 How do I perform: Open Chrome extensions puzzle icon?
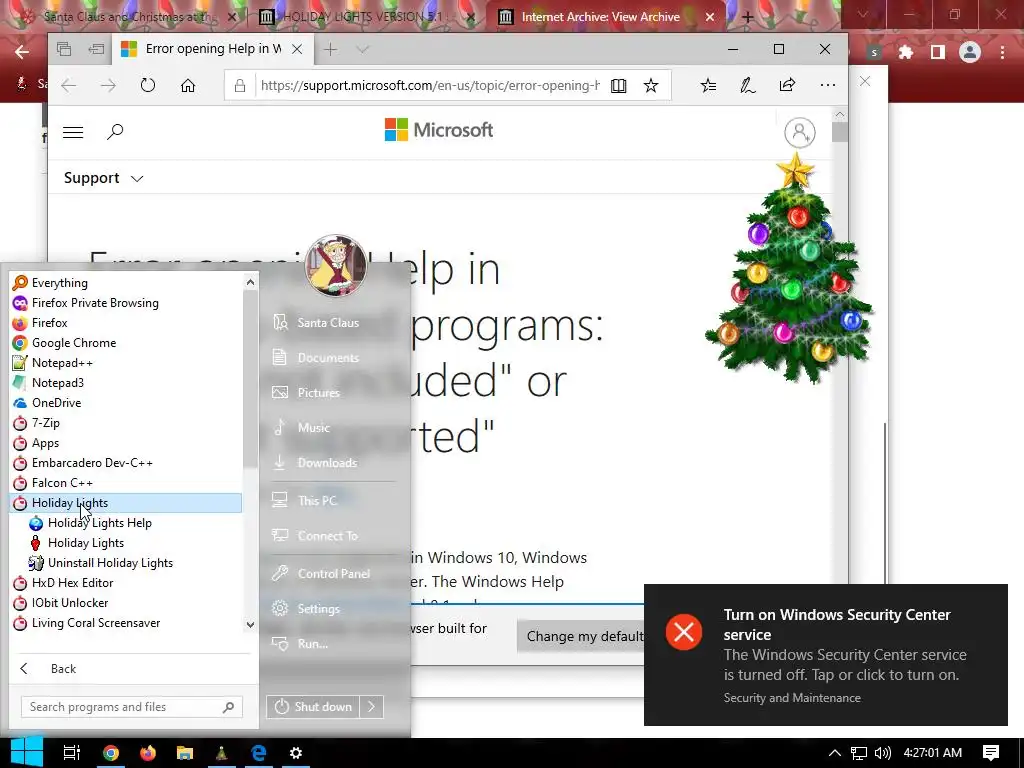coord(905,52)
